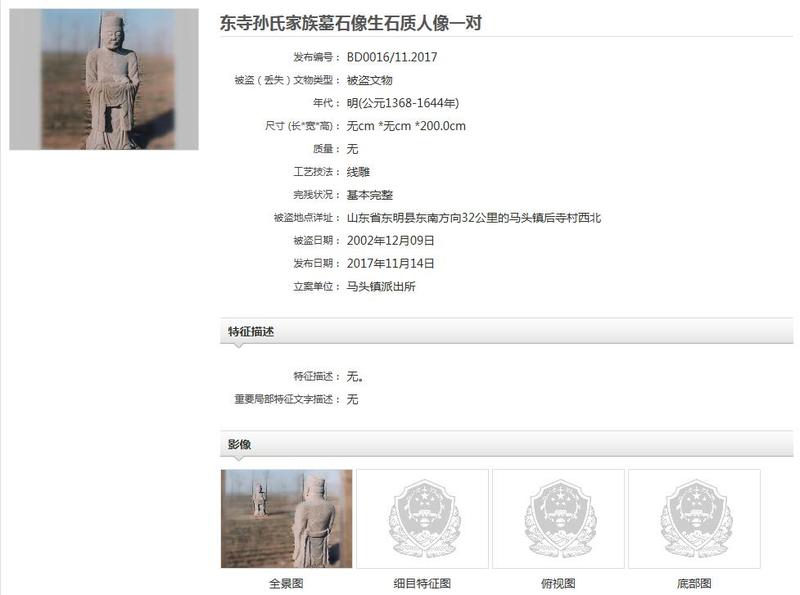800x595 pixels.
Task: Click the publish date 2017年11月14日
Action: (391, 263)
